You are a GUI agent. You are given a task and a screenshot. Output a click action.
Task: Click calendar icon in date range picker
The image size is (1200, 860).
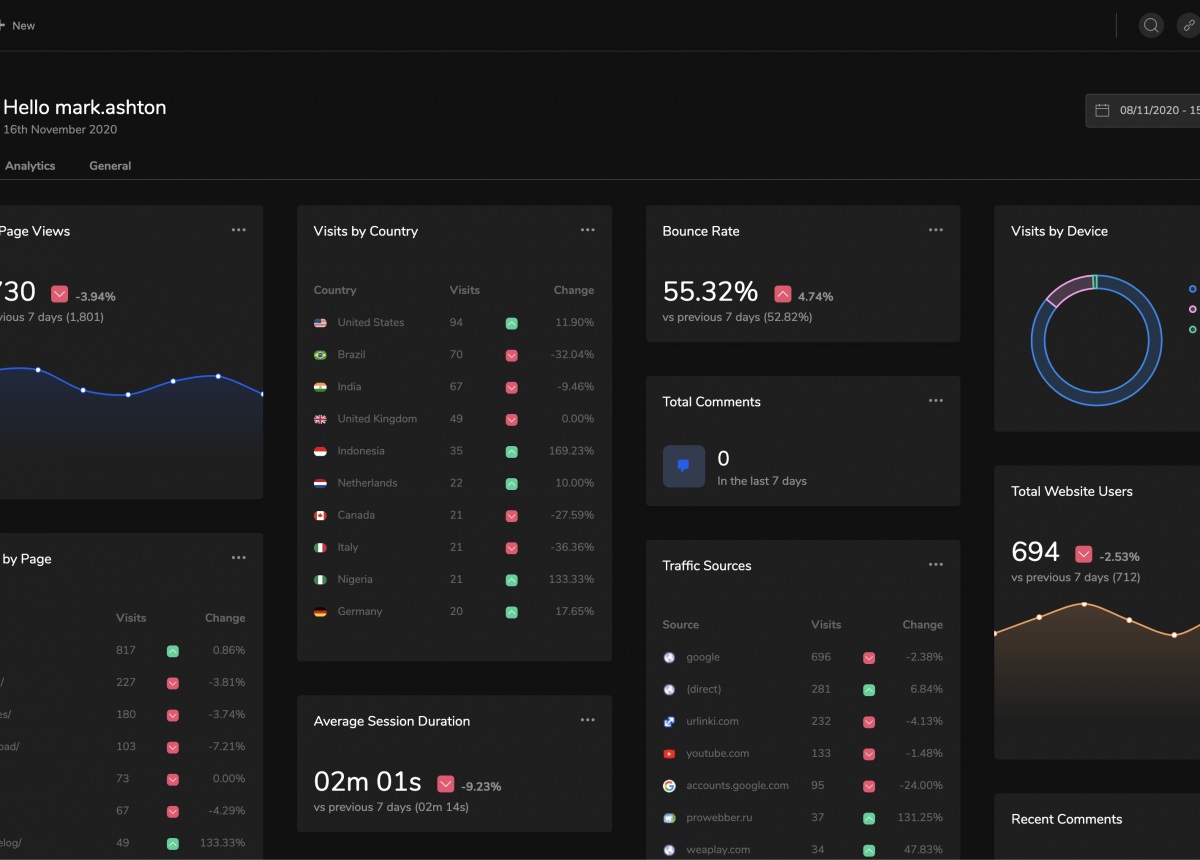[1102, 110]
